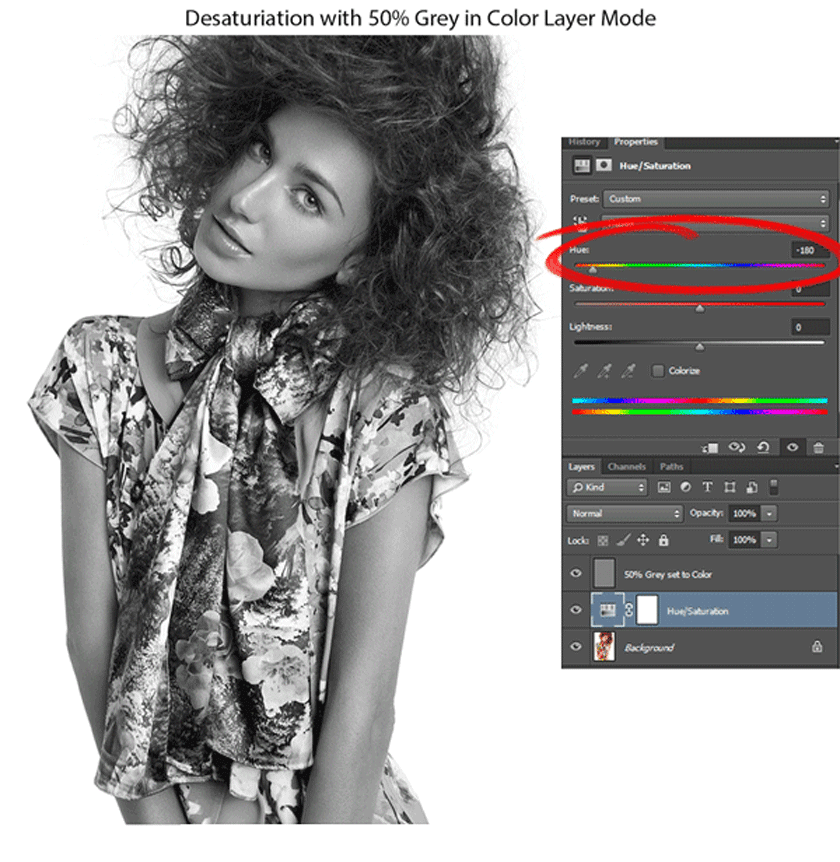Switch to the History tab
This screenshot has width=840, height=862.
[x=584, y=142]
